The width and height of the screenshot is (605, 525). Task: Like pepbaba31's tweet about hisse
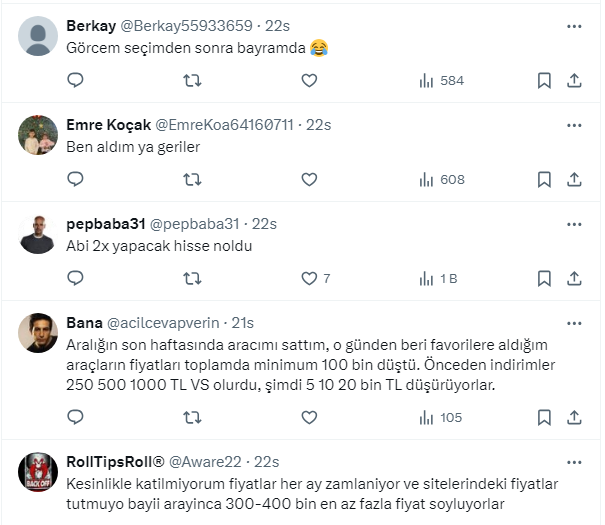[x=309, y=278]
